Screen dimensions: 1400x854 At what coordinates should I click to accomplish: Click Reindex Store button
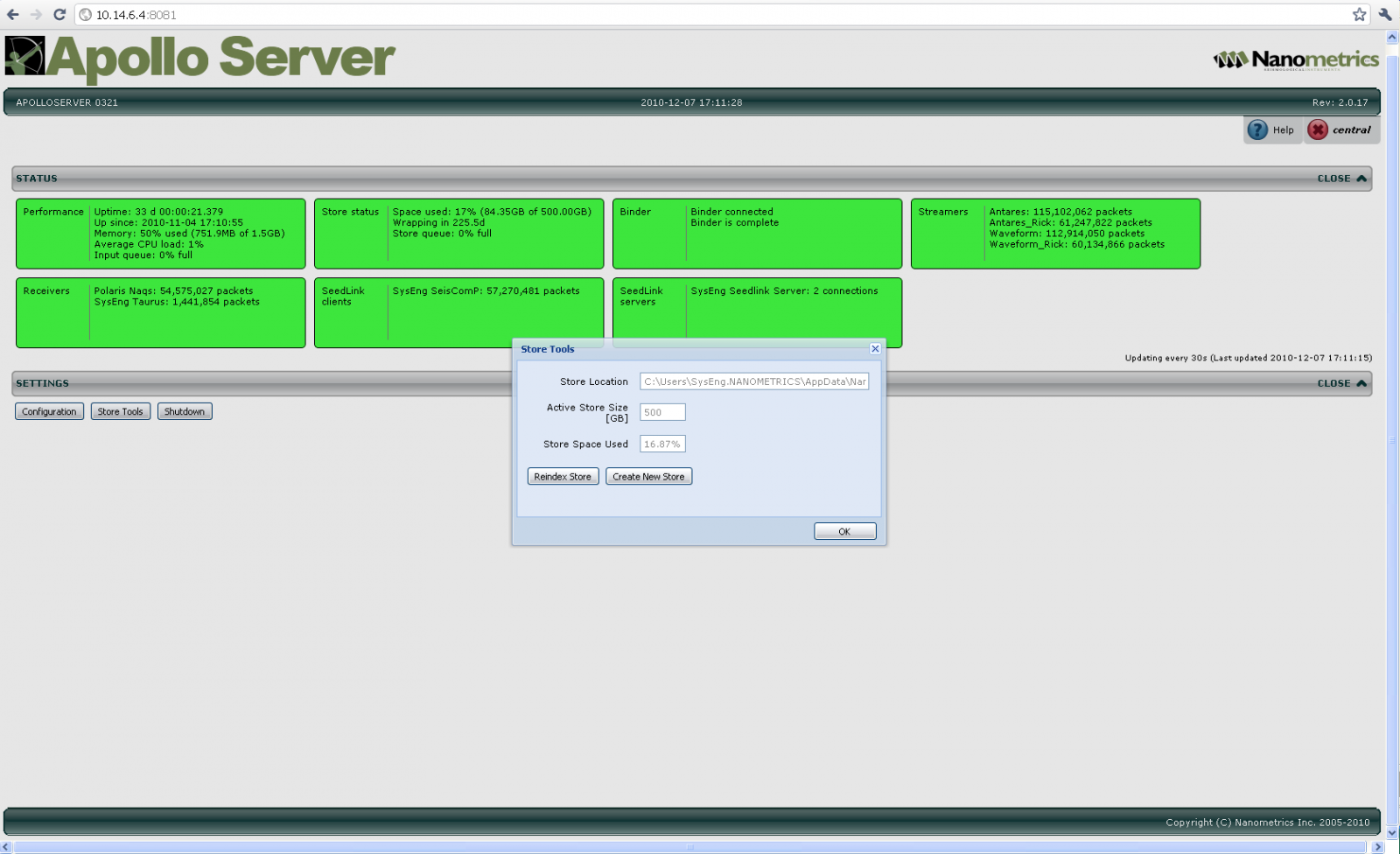563,477
